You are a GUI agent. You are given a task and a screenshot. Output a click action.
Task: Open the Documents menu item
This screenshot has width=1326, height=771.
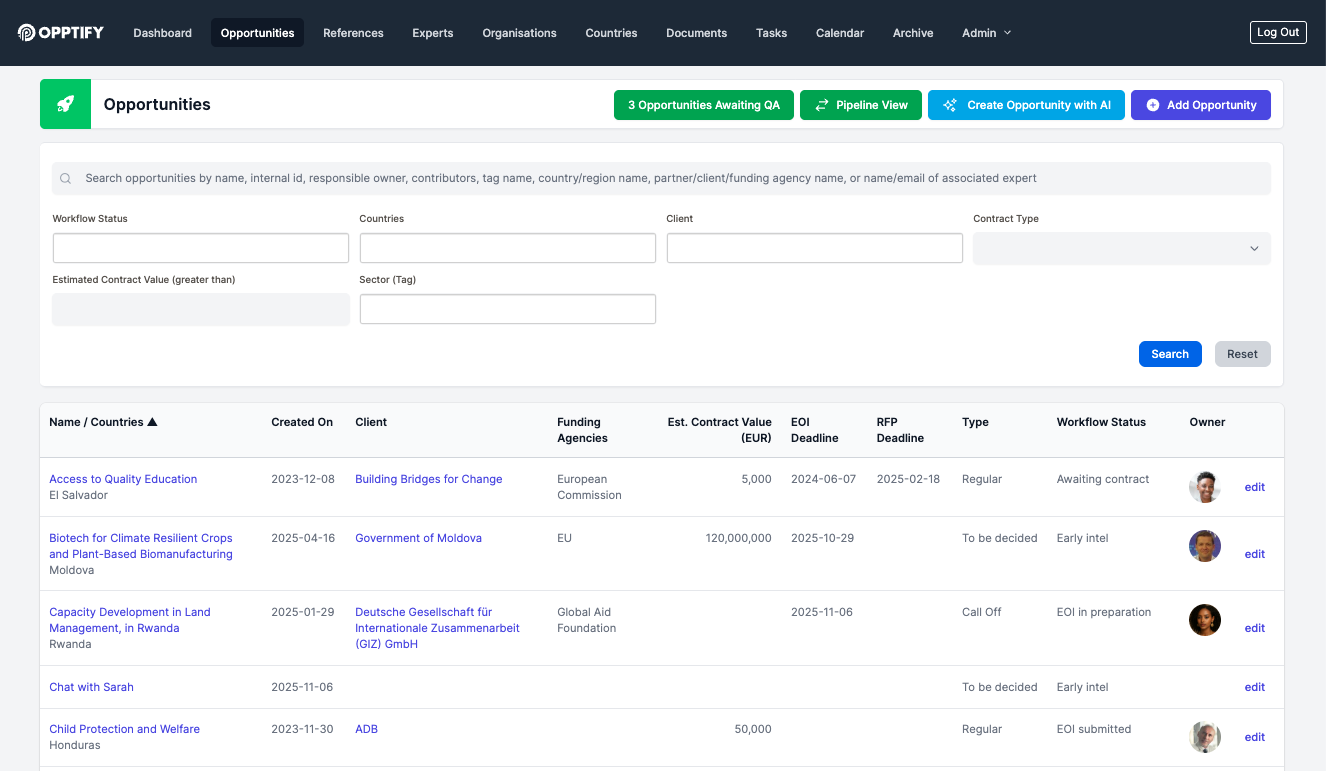[696, 33]
